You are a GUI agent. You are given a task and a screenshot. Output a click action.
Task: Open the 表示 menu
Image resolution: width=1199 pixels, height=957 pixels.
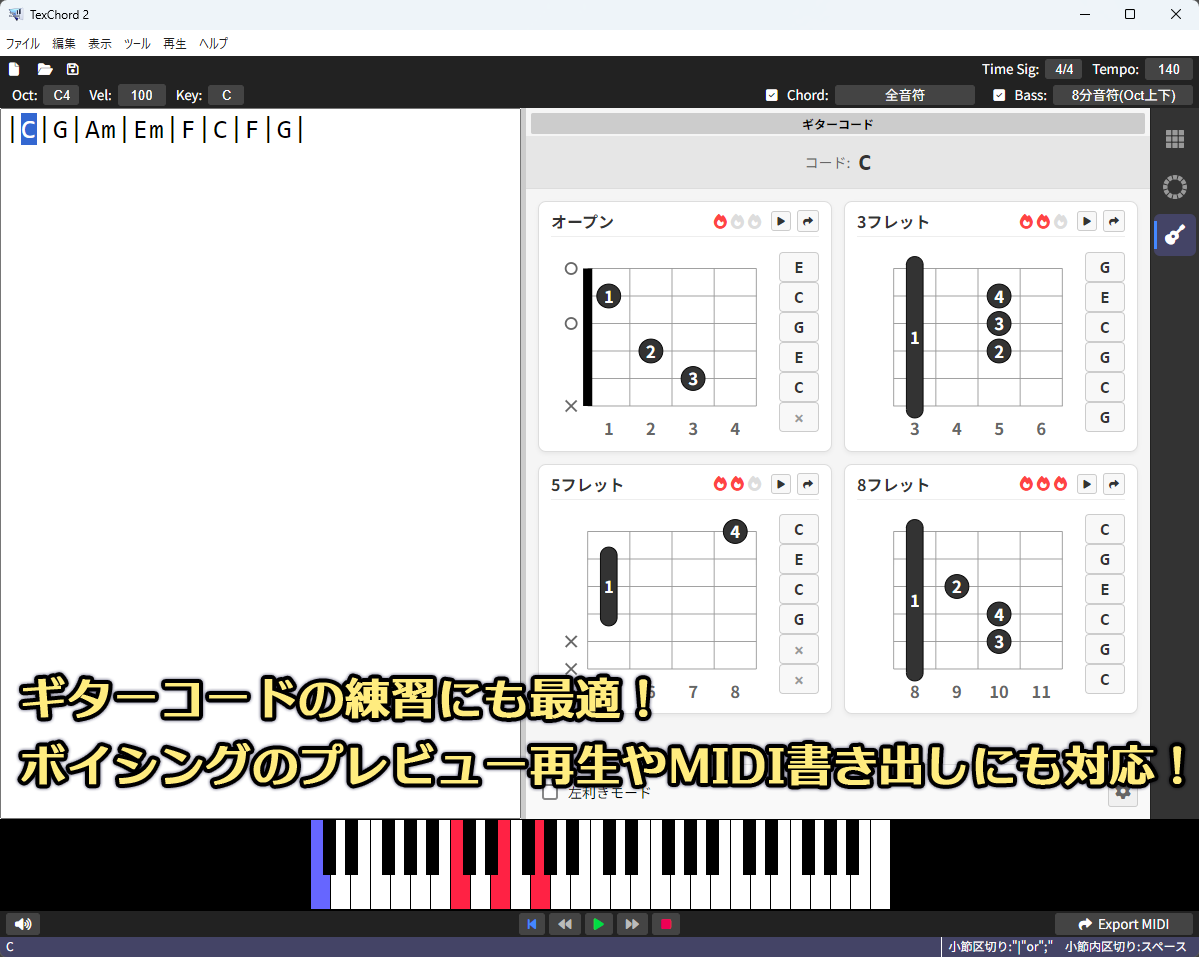[99, 44]
